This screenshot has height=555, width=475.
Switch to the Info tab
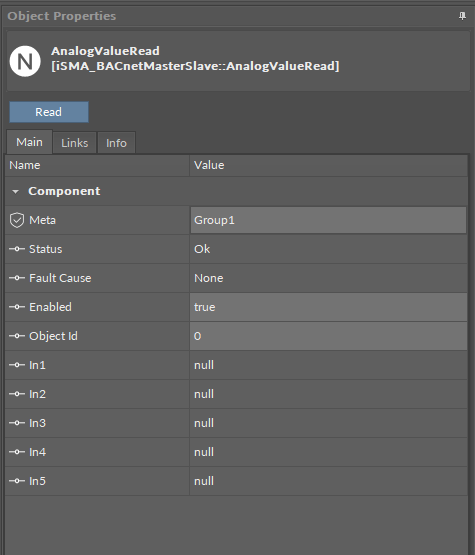(x=116, y=143)
